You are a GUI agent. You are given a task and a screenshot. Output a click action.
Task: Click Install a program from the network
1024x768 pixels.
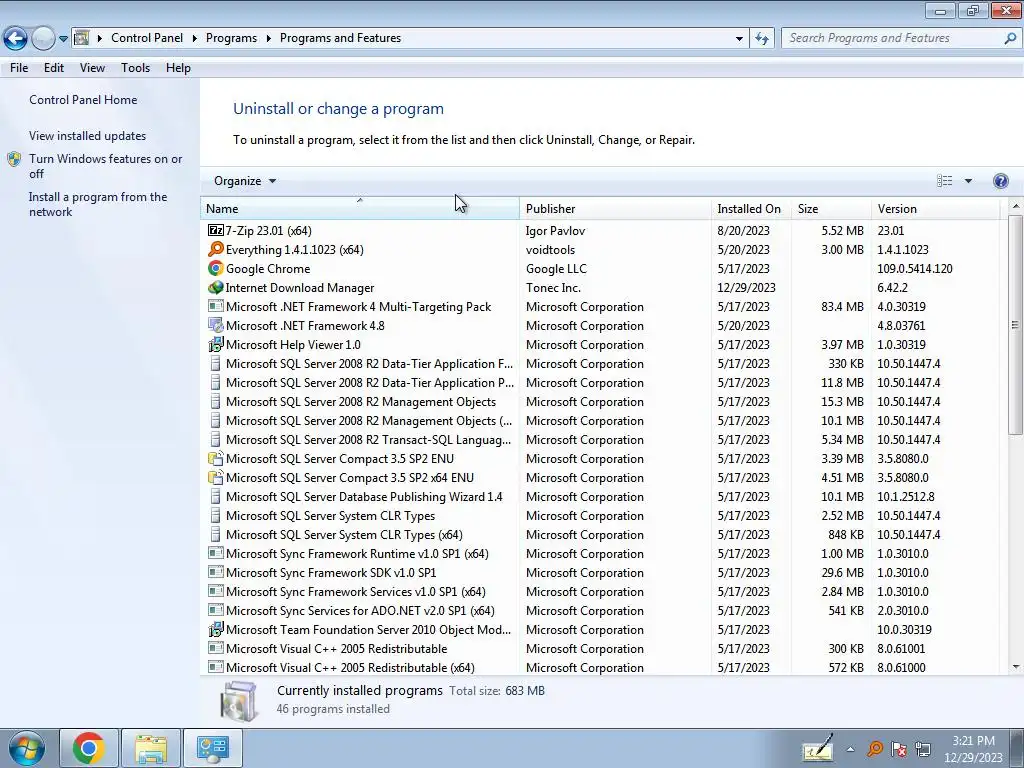click(x=98, y=204)
